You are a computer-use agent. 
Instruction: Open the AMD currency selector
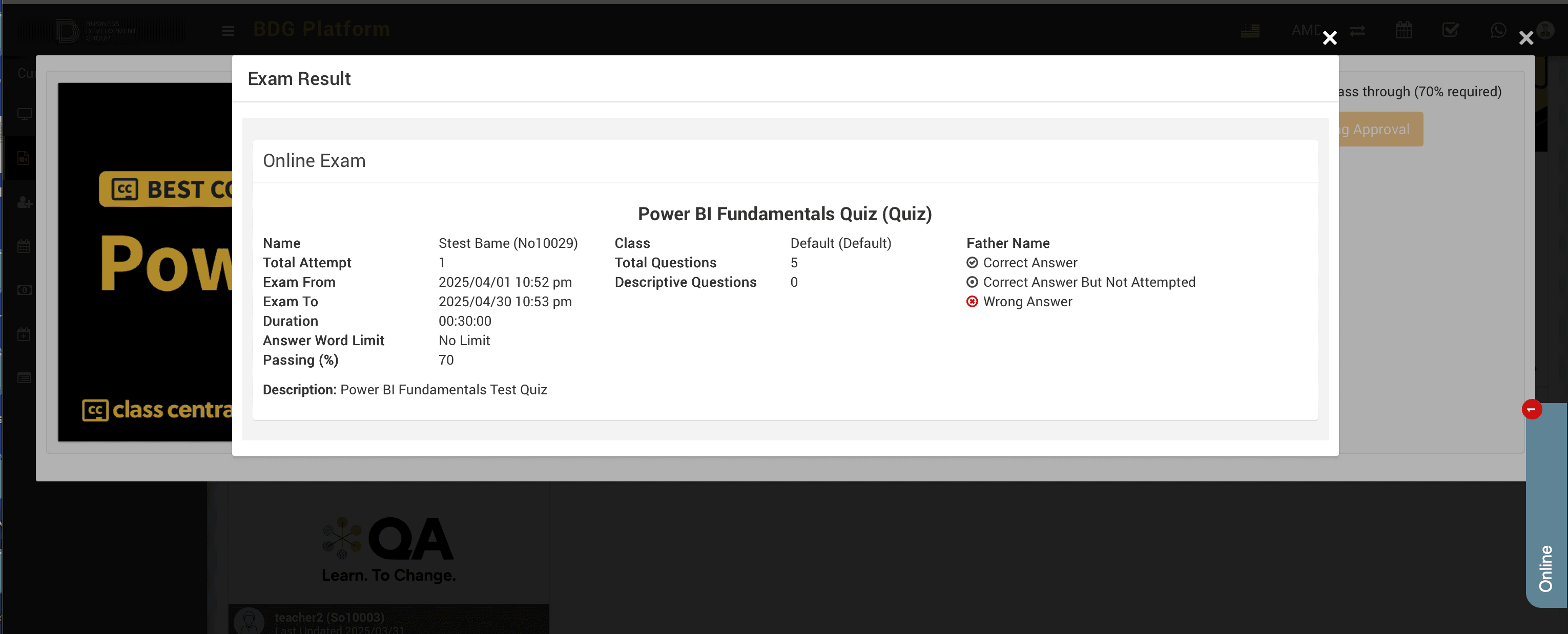pos(1306,30)
